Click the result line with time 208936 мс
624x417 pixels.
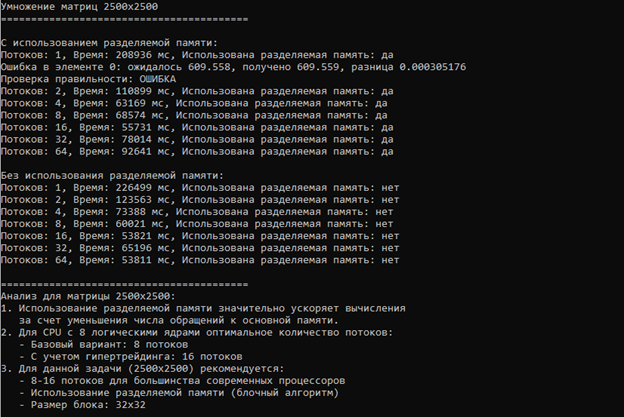point(197,55)
